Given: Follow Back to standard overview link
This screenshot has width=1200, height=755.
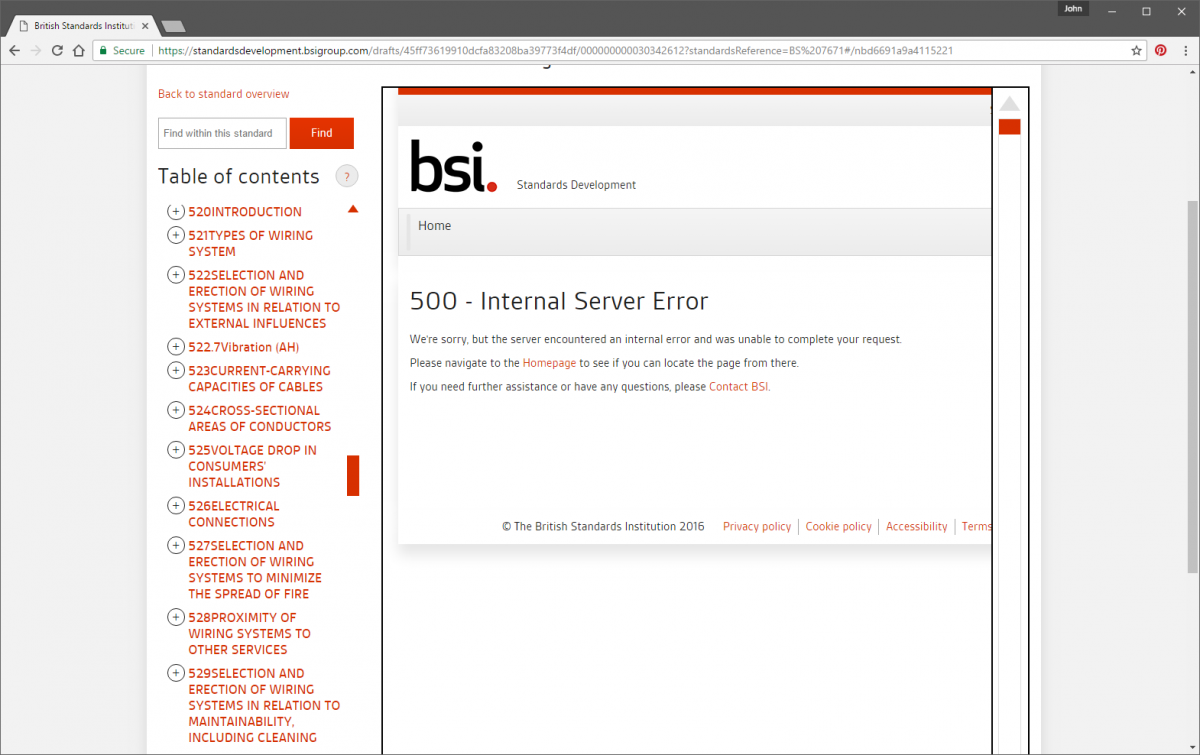Looking at the screenshot, I should (223, 94).
